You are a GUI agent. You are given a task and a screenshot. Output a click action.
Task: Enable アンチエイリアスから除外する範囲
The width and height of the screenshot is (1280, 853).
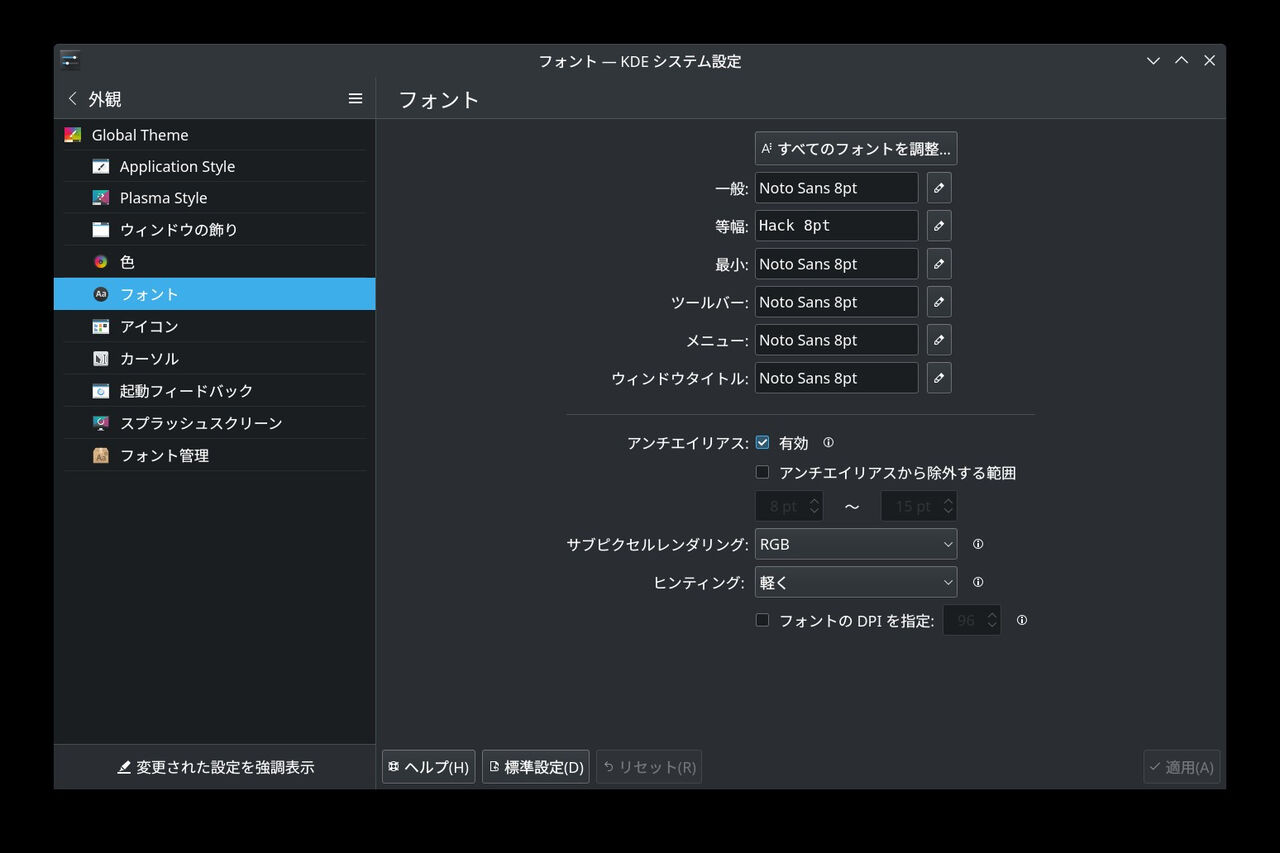point(762,472)
